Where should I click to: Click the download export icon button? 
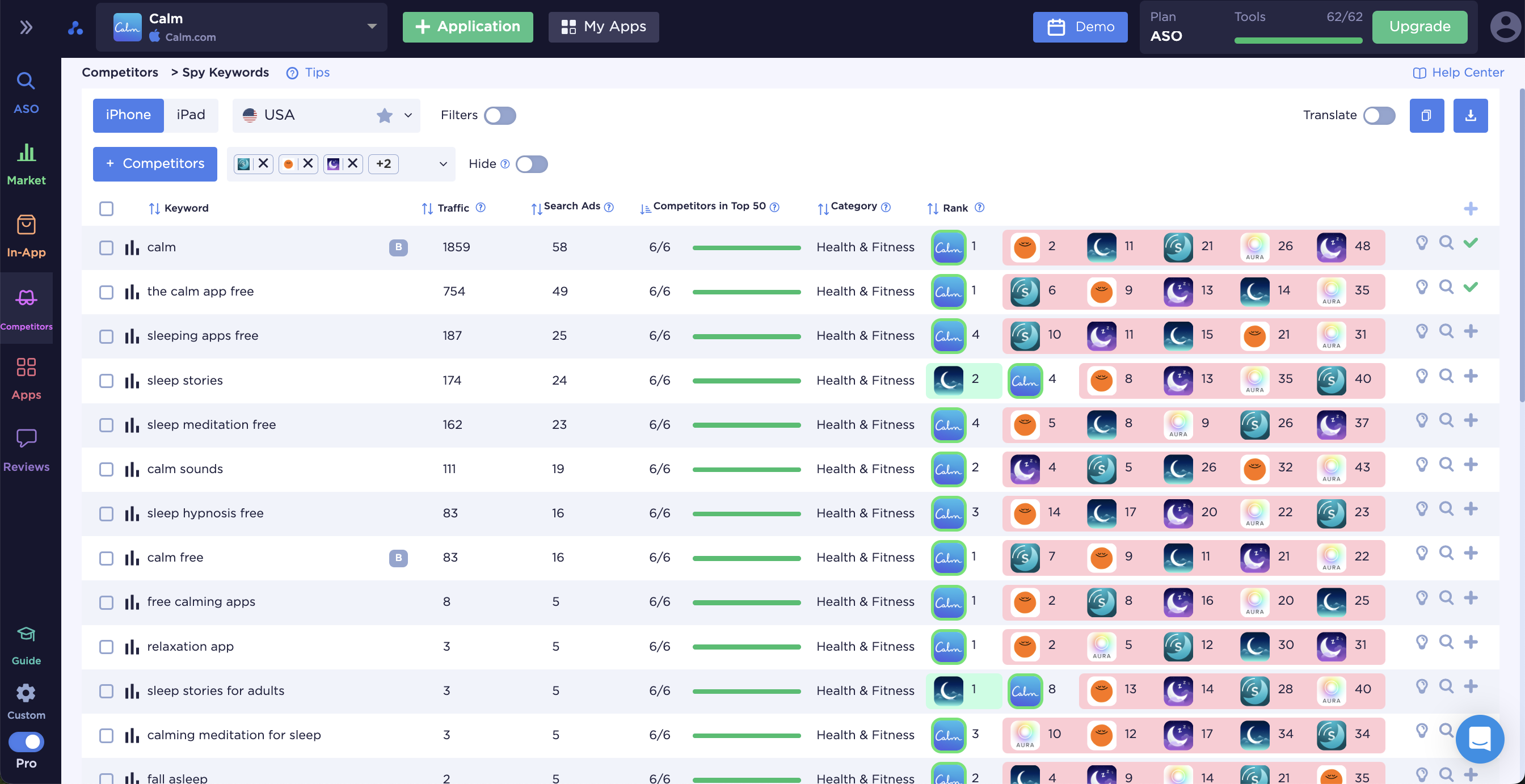pyautogui.click(x=1470, y=116)
